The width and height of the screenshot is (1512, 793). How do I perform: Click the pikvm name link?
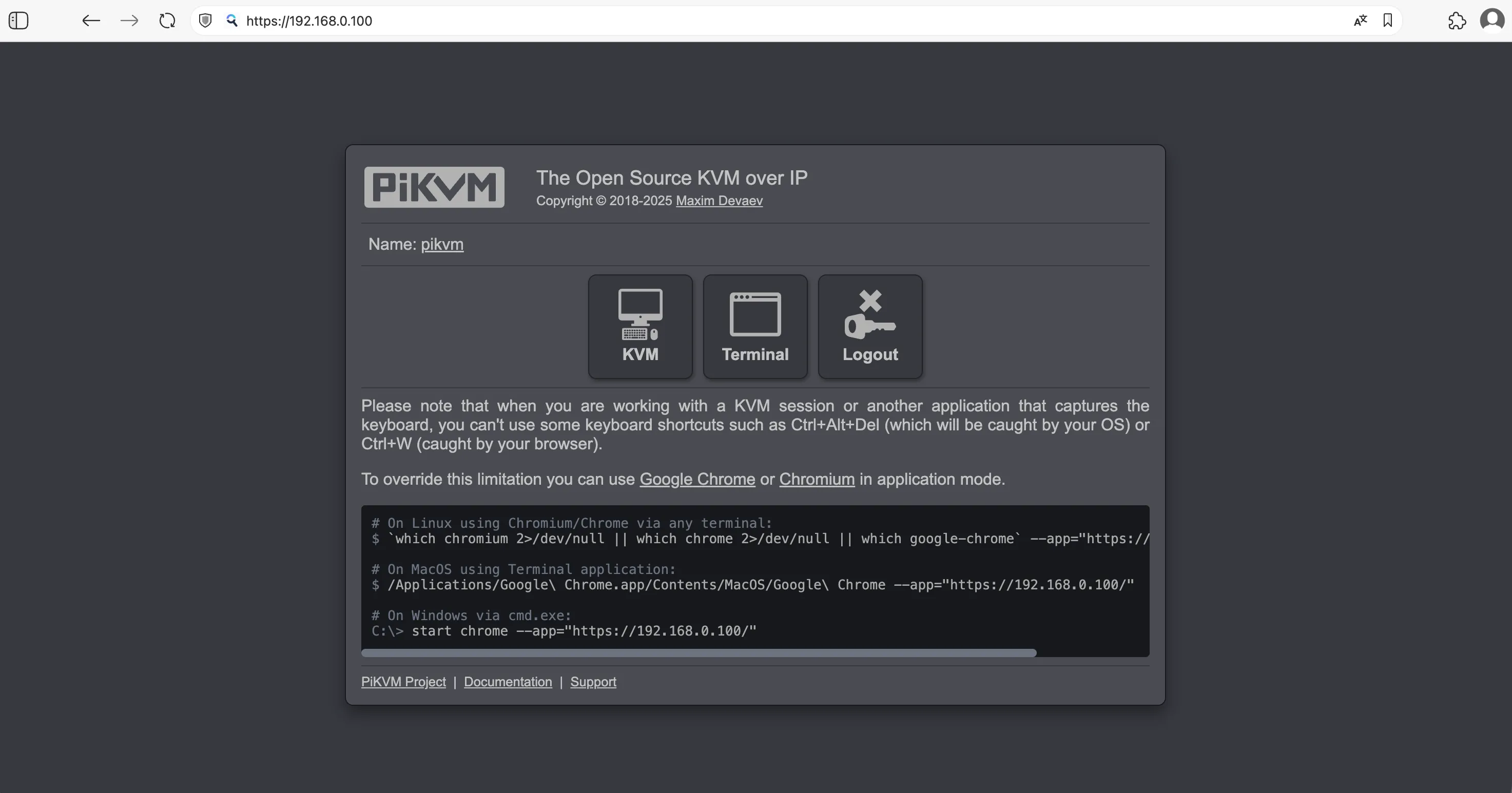click(442, 245)
